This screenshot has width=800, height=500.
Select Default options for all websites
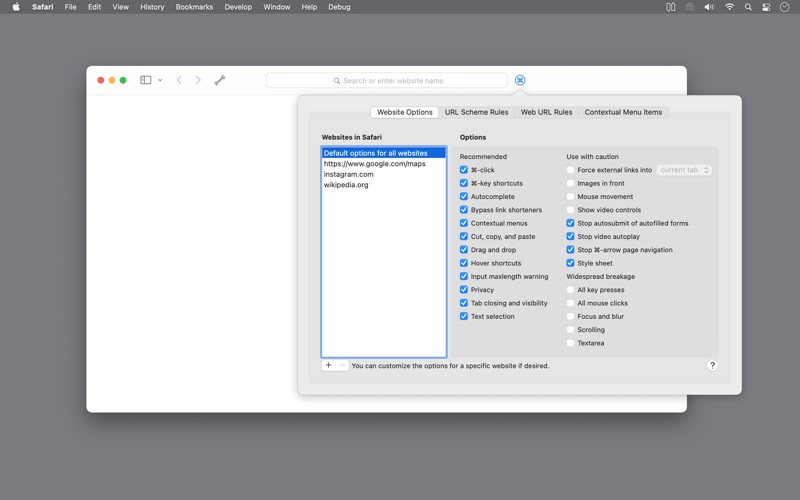click(384, 153)
